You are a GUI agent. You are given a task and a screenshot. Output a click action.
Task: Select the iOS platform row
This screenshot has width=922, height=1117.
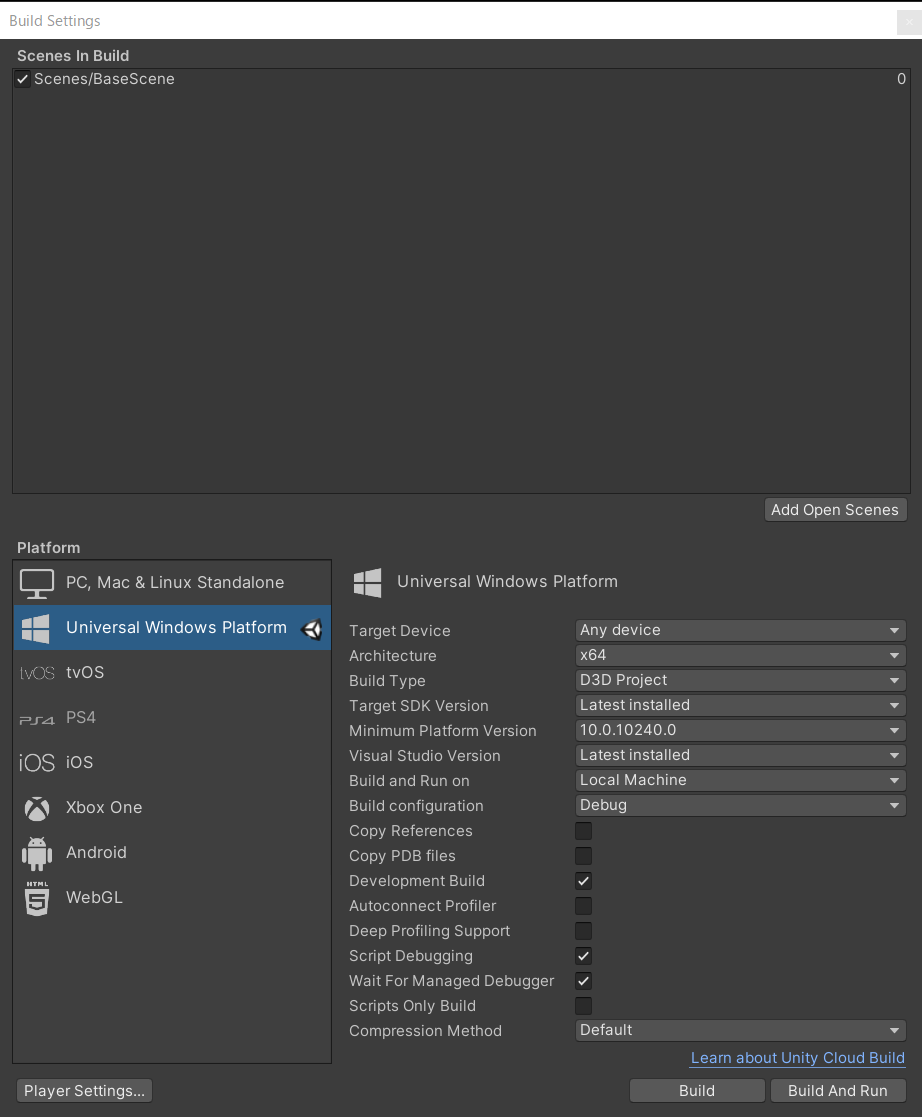click(172, 762)
